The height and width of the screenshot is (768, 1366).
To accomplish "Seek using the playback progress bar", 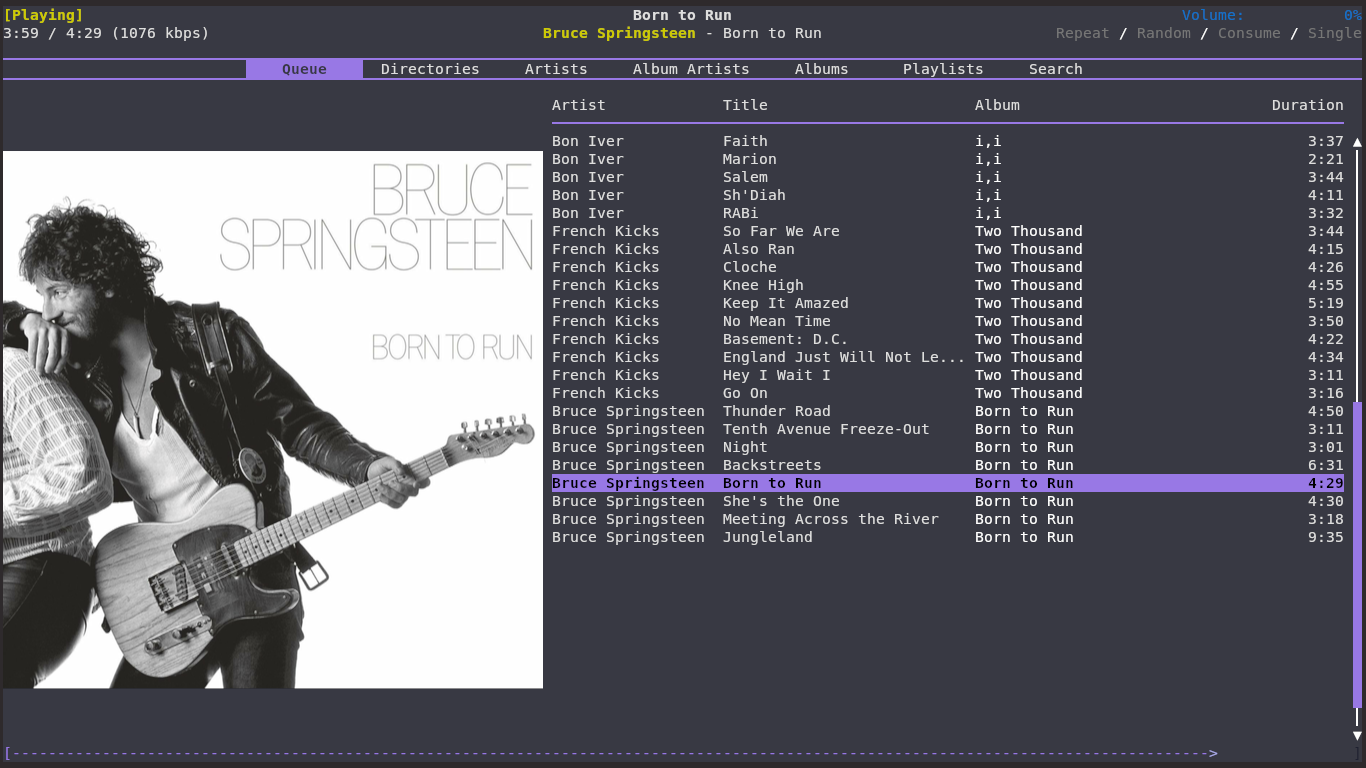I will point(683,753).
